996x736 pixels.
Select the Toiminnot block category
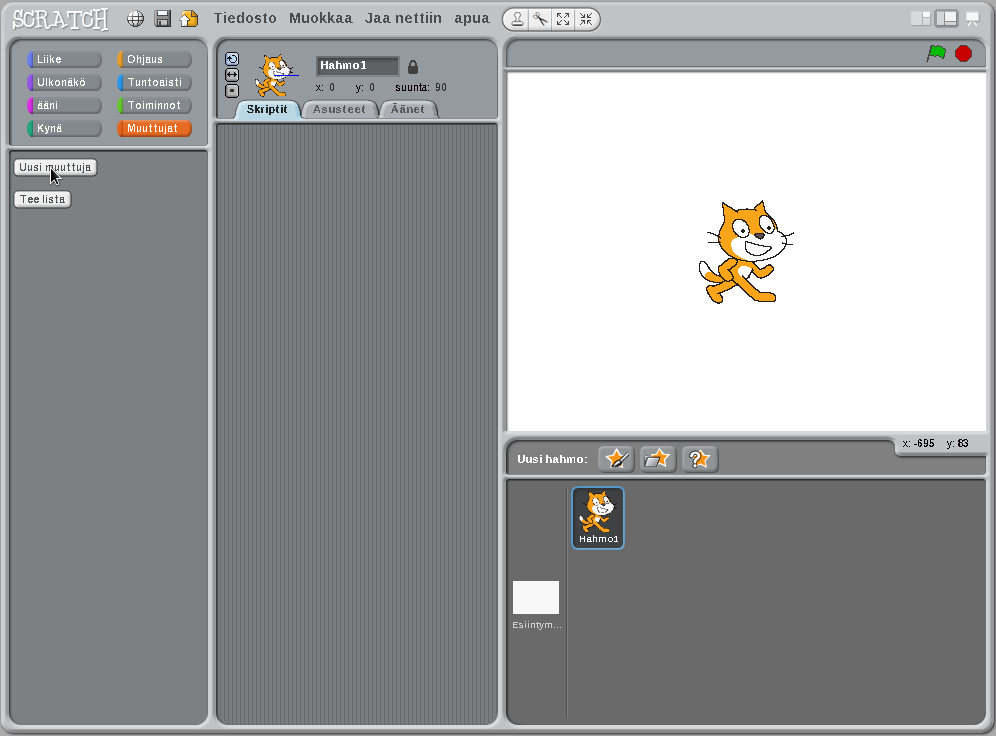[x=154, y=105]
